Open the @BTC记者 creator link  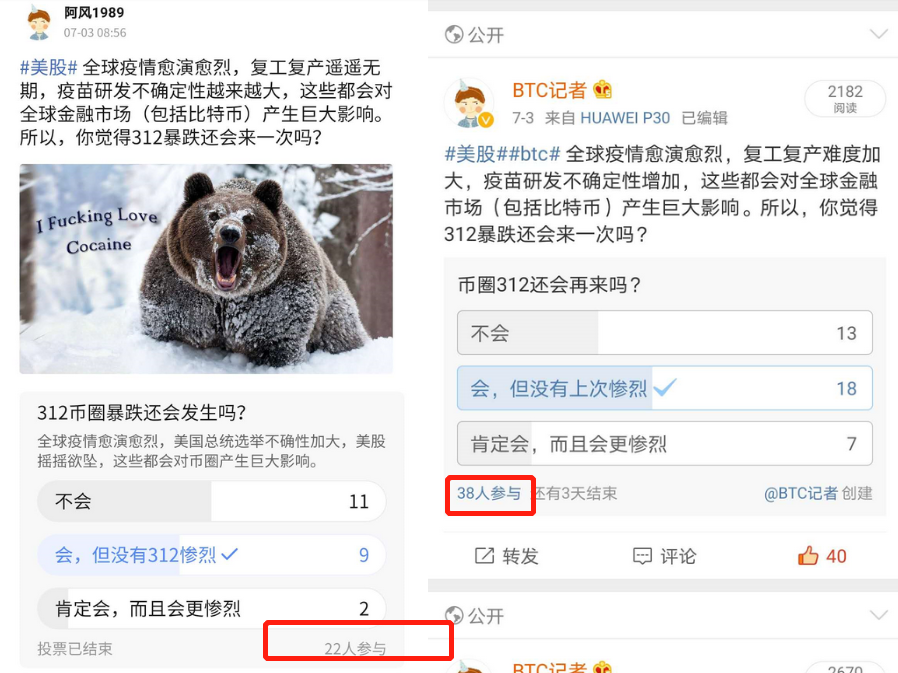click(801, 493)
